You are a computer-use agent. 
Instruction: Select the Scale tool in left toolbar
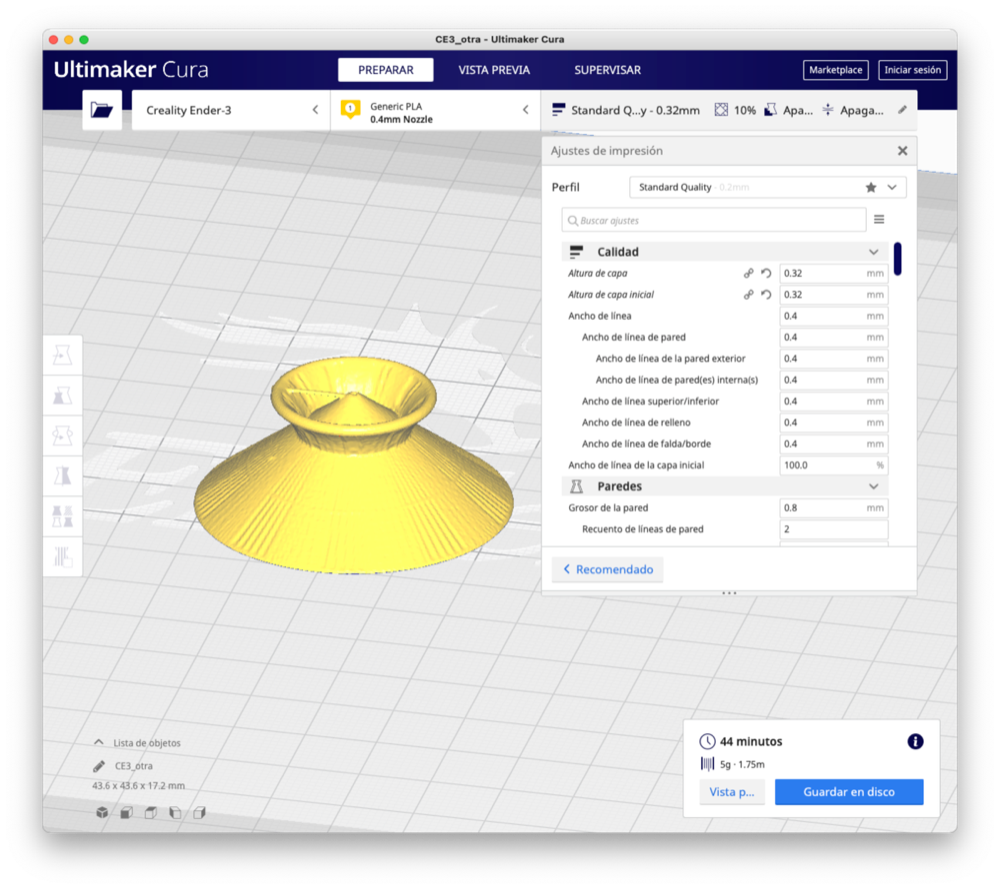62,396
